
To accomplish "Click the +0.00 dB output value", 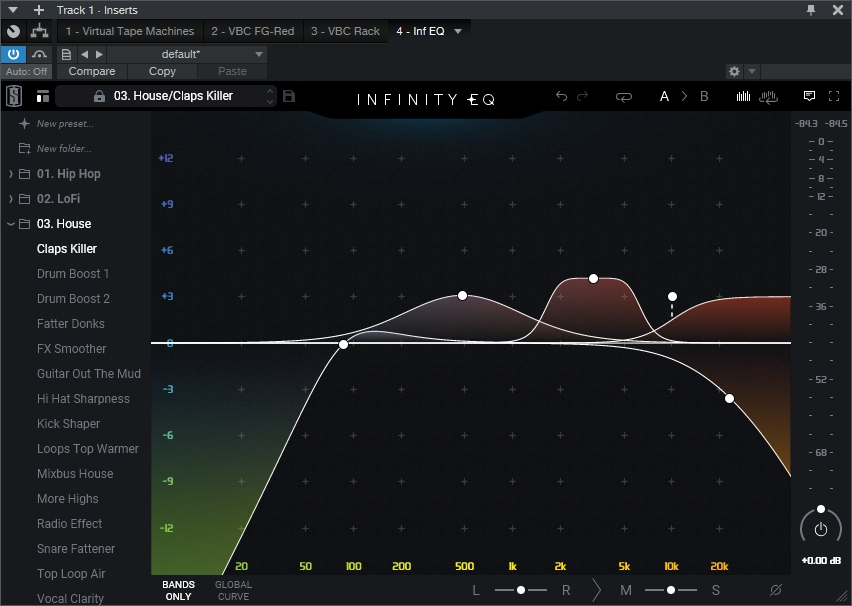I will (x=821, y=560).
